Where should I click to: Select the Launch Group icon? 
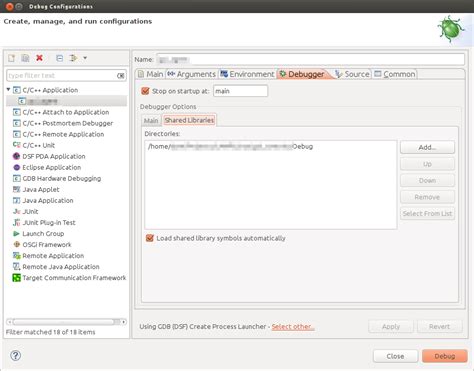[17, 233]
